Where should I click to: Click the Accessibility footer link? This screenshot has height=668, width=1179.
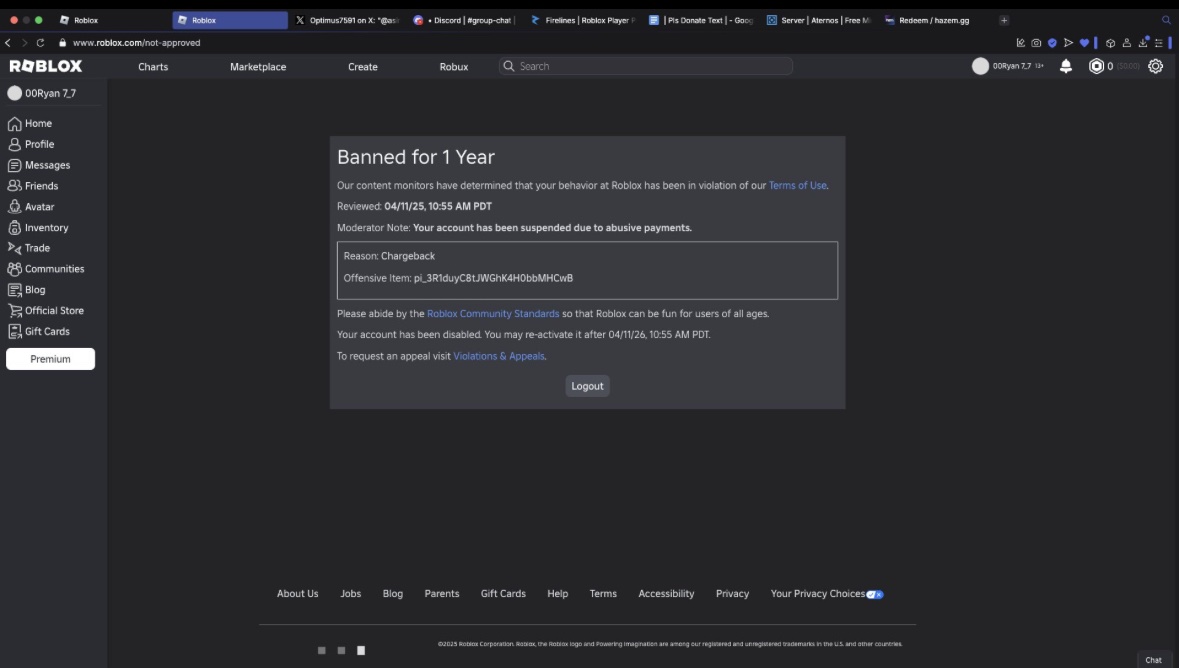[x=666, y=594]
